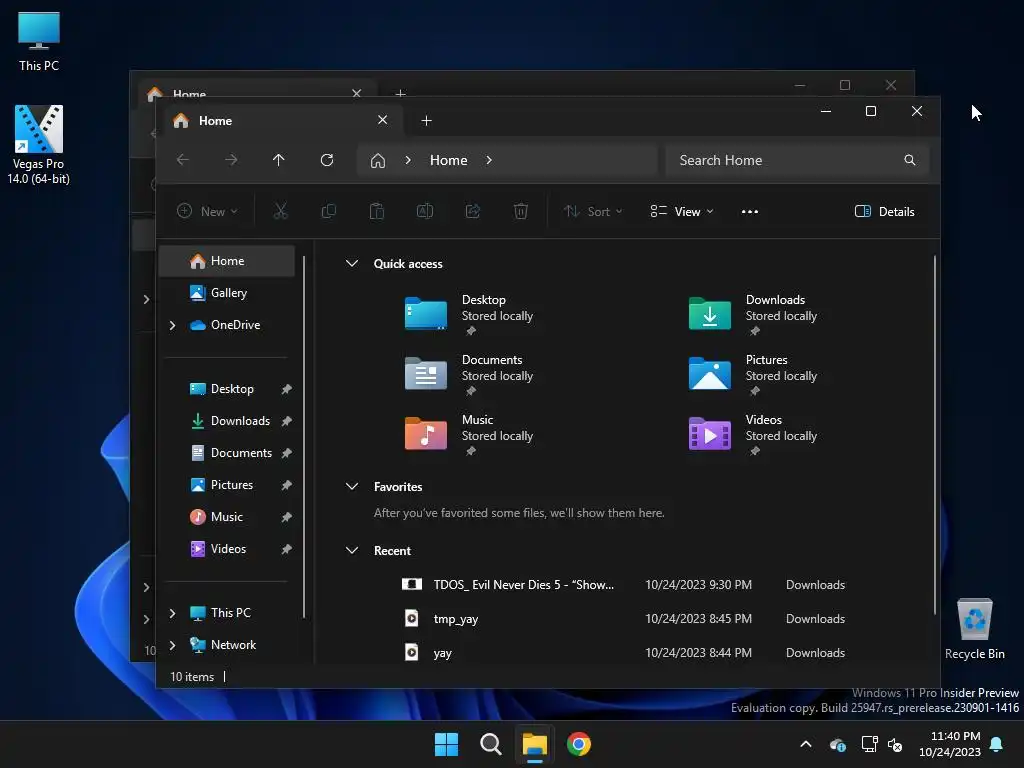Open taskbar Search

[490, 744]
